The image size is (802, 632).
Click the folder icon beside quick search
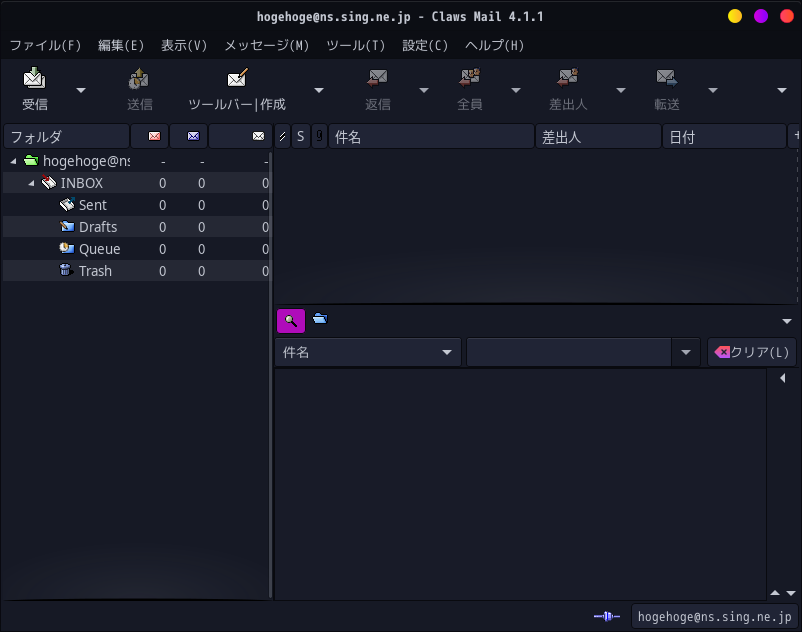[320, 319]
